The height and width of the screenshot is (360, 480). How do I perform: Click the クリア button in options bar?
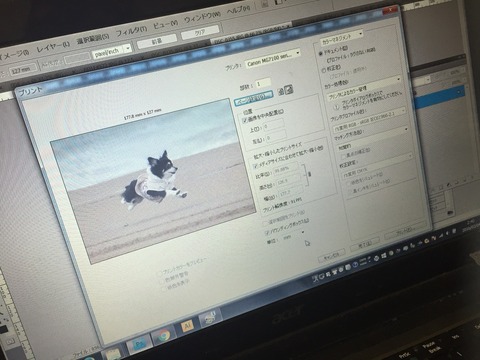pos(200,32)
